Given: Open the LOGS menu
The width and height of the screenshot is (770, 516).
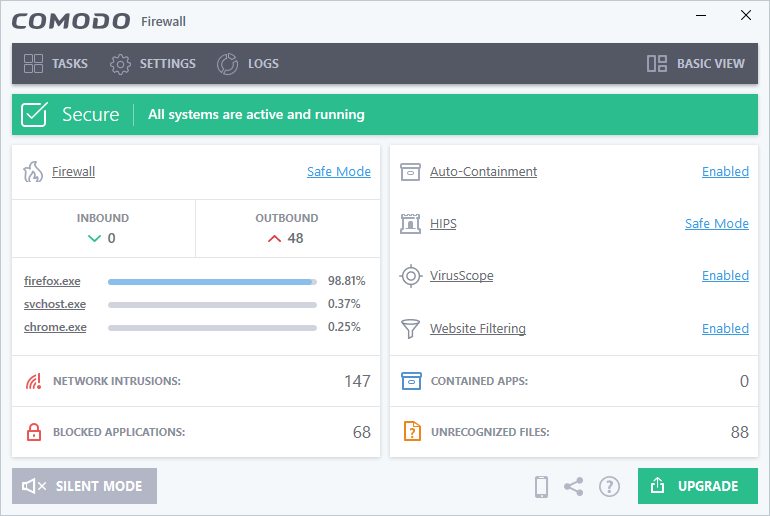Looking at the screenshot, I should [x=248, y=64].
